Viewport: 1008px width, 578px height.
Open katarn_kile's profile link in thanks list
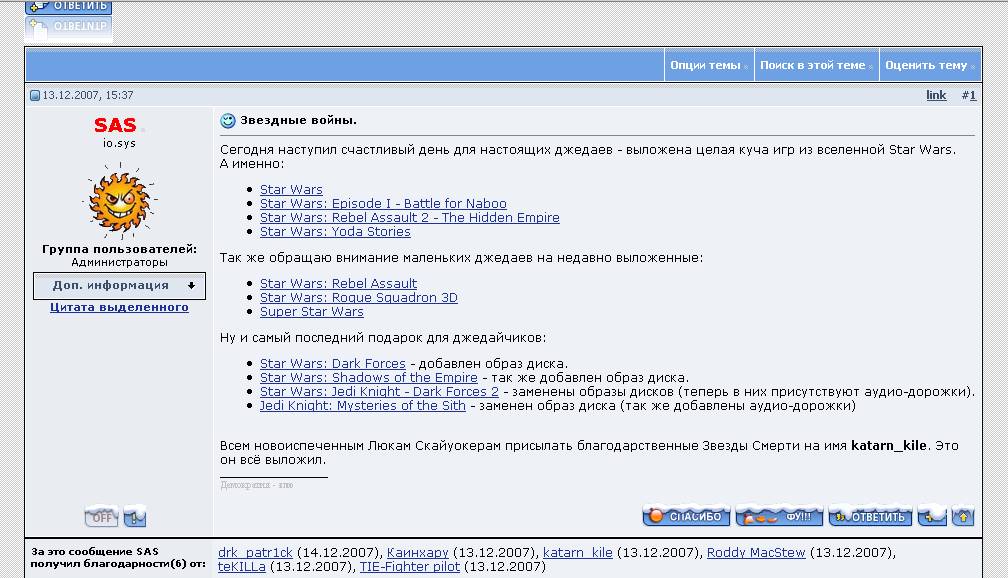(578, 553)
